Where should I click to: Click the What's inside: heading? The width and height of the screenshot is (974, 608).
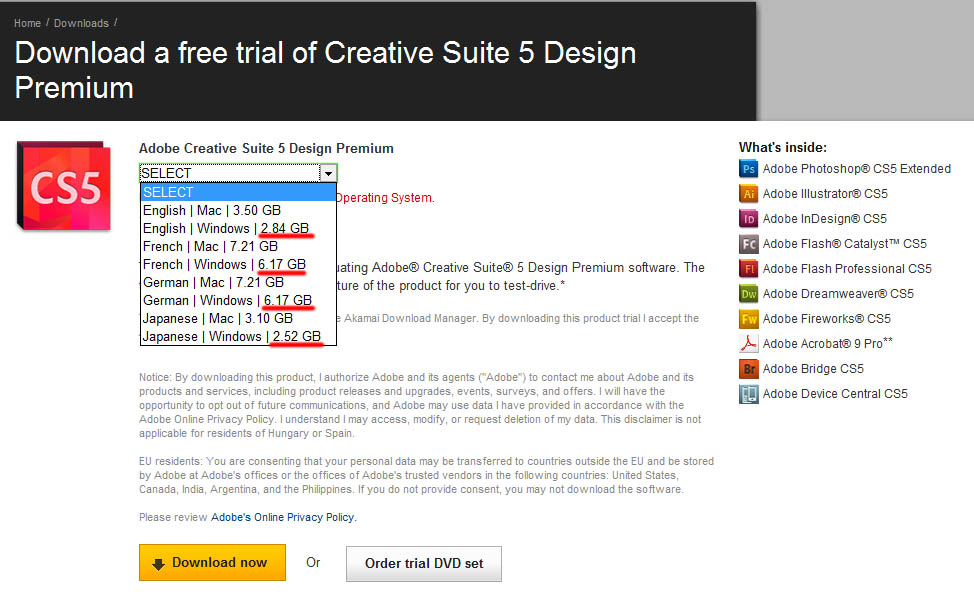tap(783, 148)
